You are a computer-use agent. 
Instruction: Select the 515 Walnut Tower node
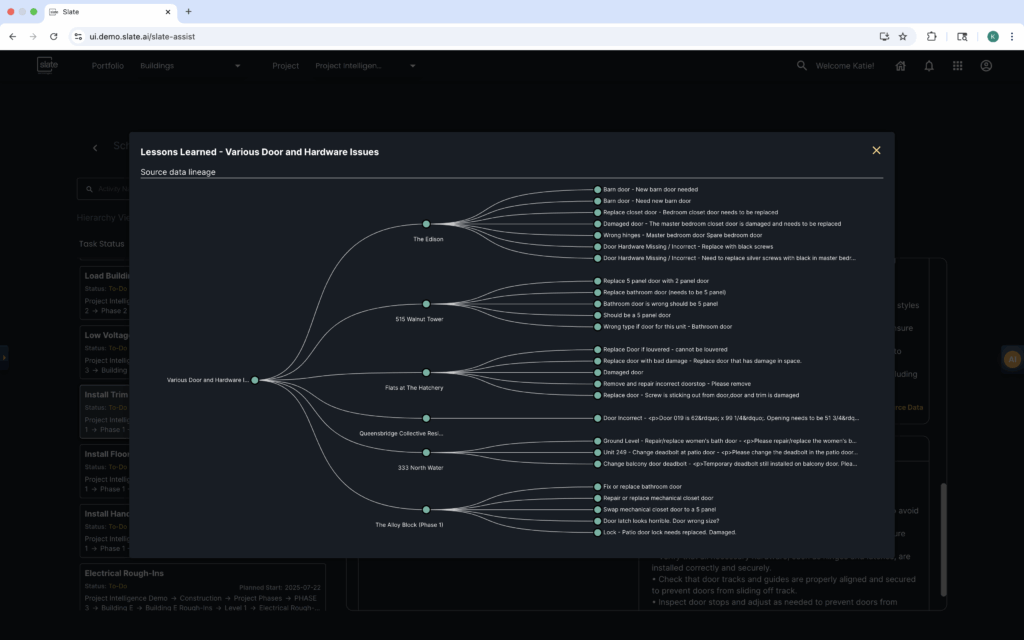[x=426, y=304]
